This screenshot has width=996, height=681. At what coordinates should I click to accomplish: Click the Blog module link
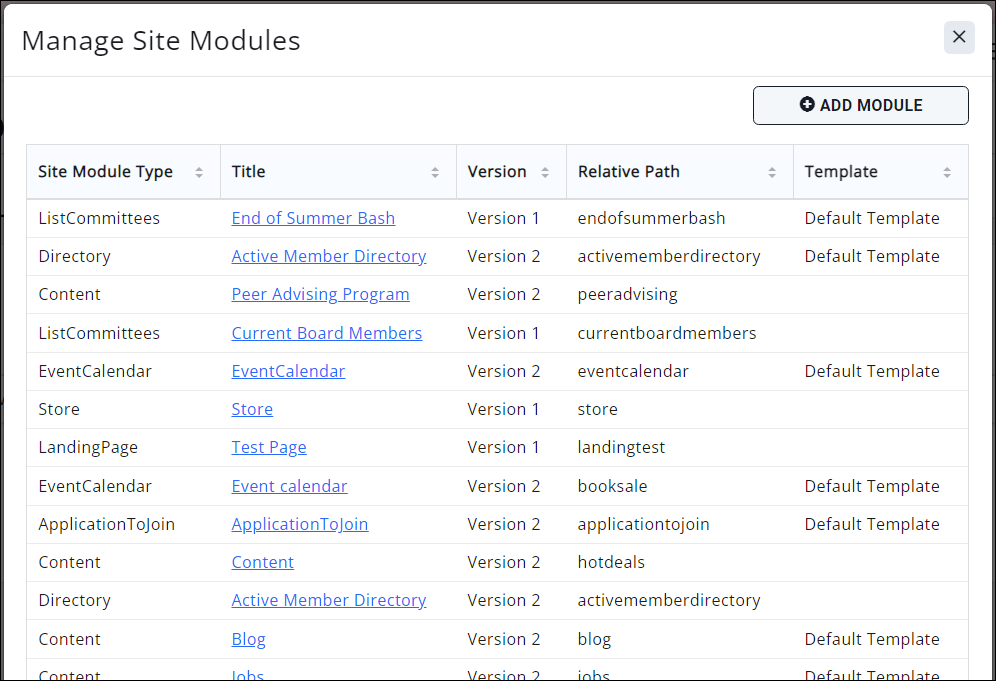click(248, 639)
